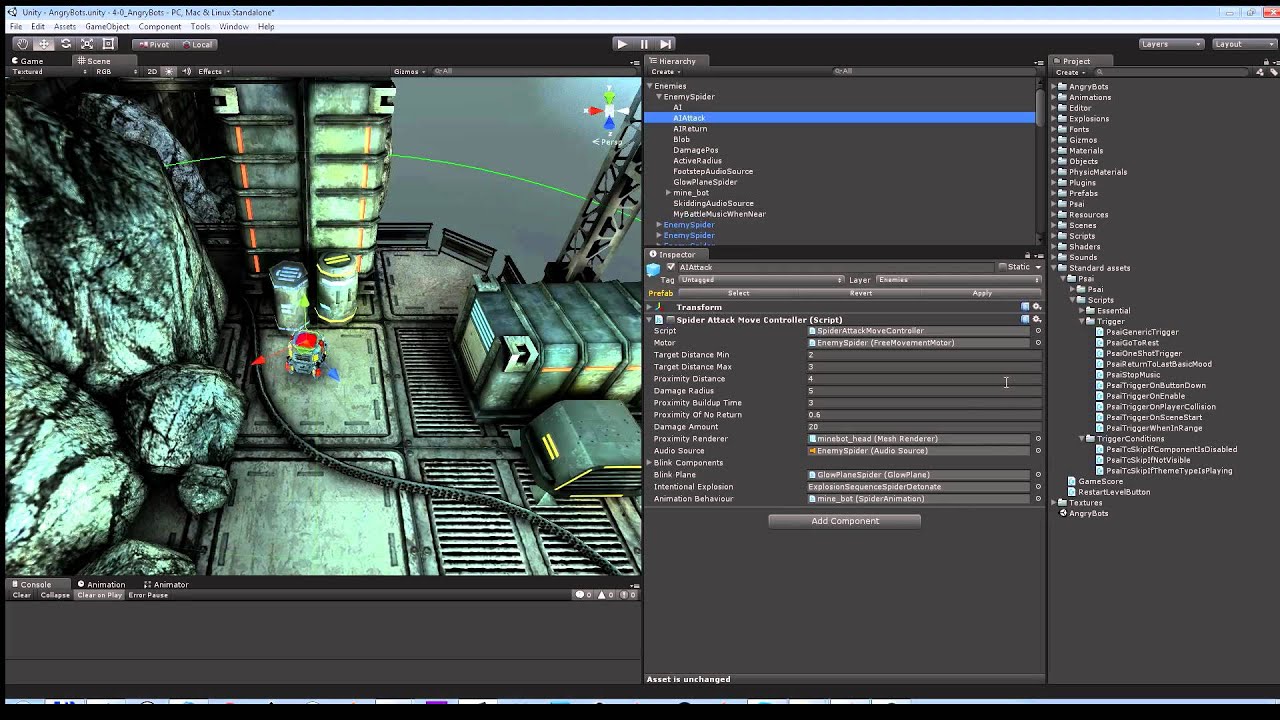Toggle console Error Pause option
Viewport: 1280px width, 720px height.
[148, 595]
